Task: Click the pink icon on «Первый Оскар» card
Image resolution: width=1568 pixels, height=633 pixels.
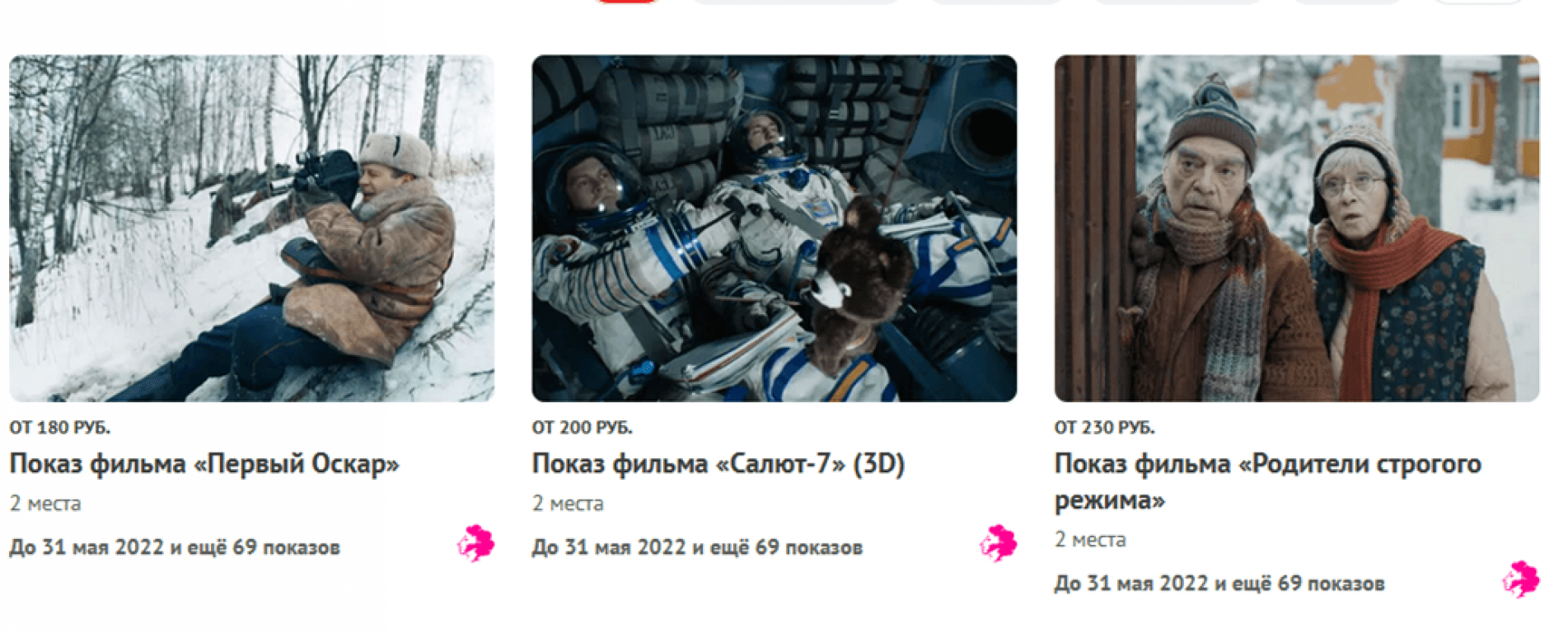Action: (476, 544)
